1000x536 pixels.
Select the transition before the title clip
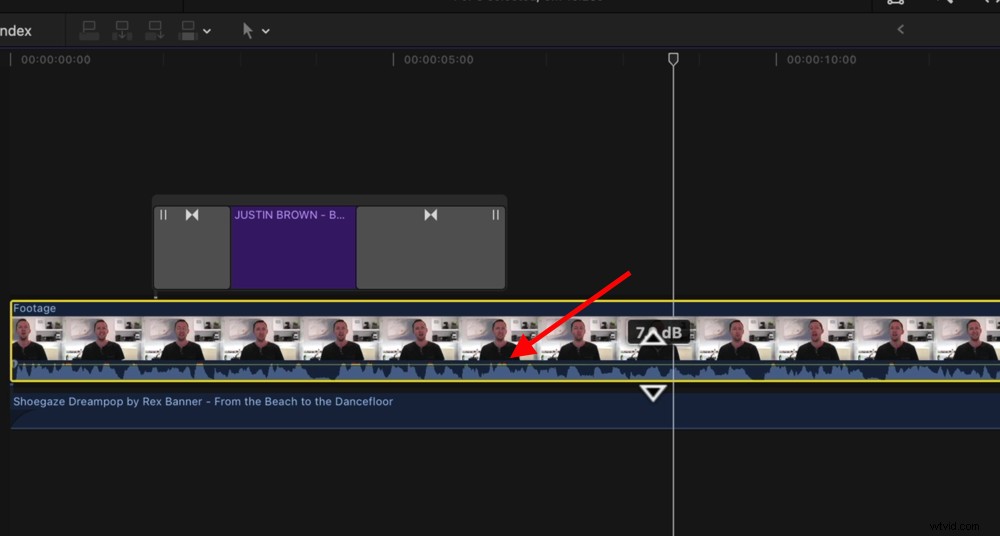(x=192, y=248)
